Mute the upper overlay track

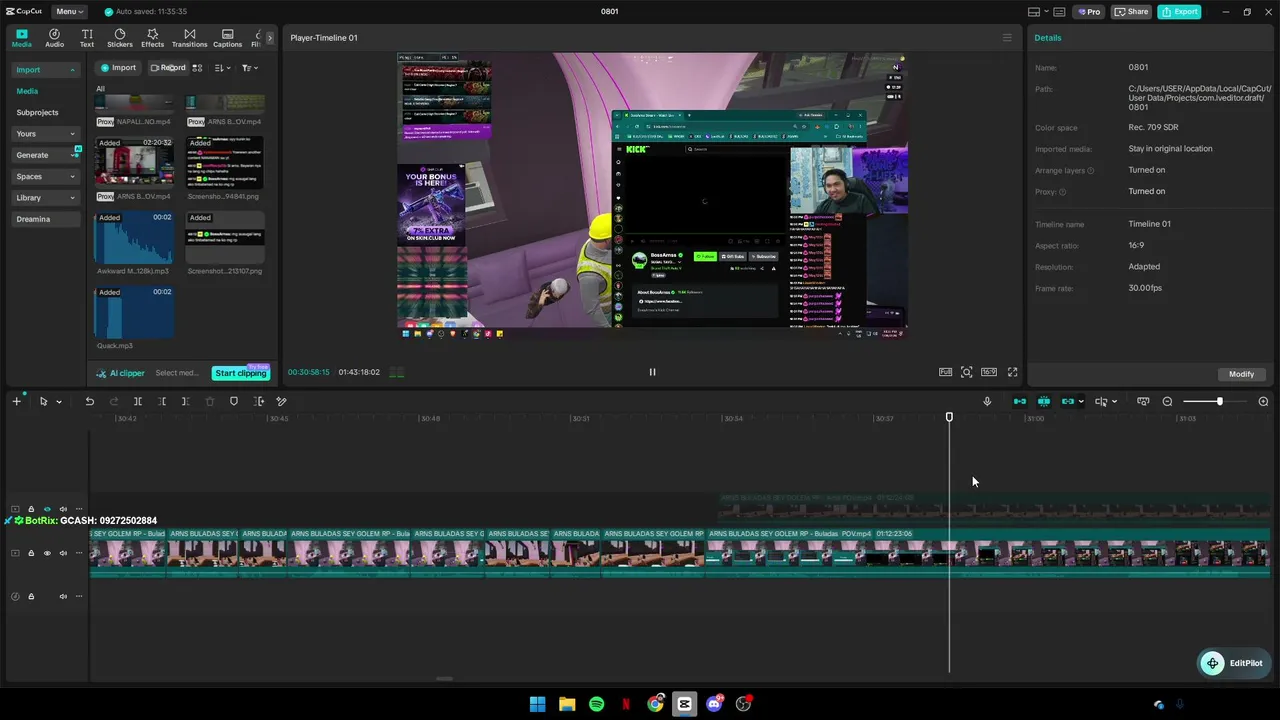tap(63, 509)
